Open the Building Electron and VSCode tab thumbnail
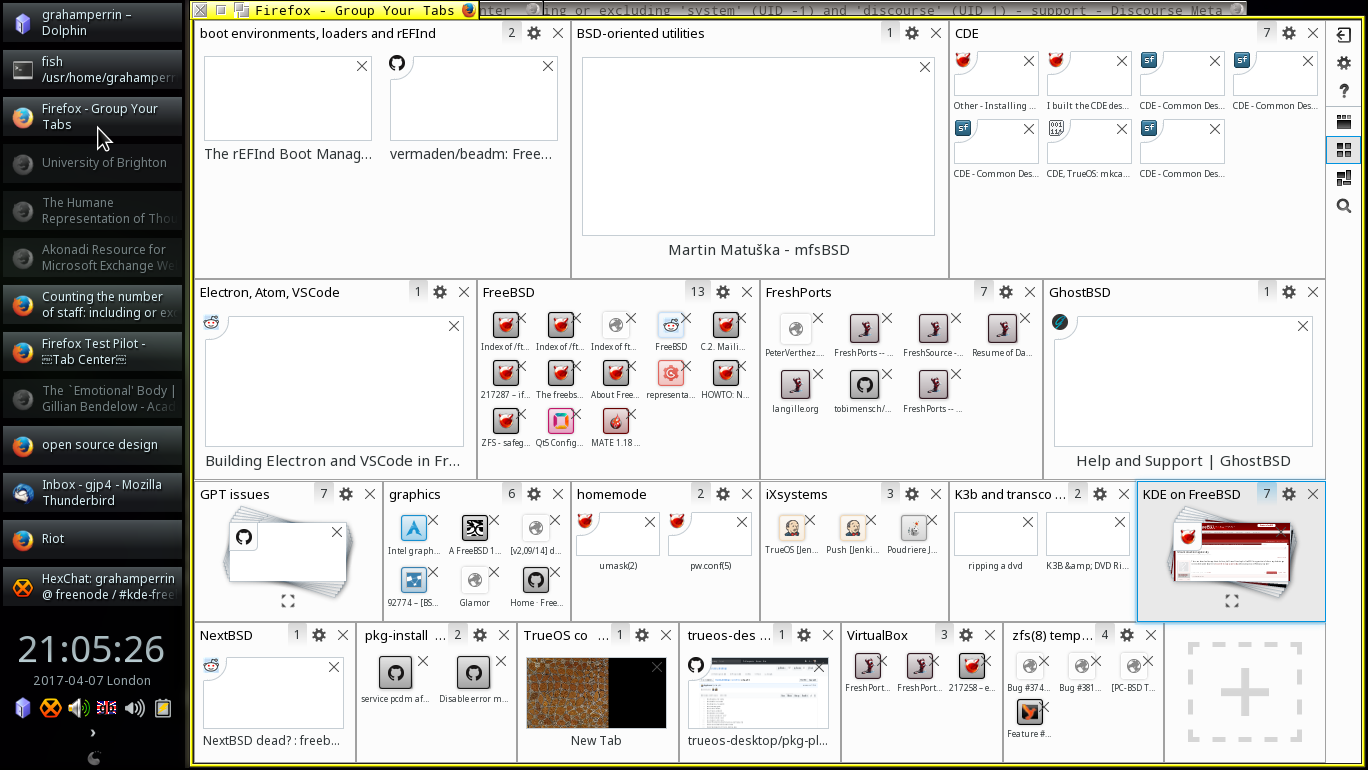This screenshot has width=1368, height=770. point(334,381)
